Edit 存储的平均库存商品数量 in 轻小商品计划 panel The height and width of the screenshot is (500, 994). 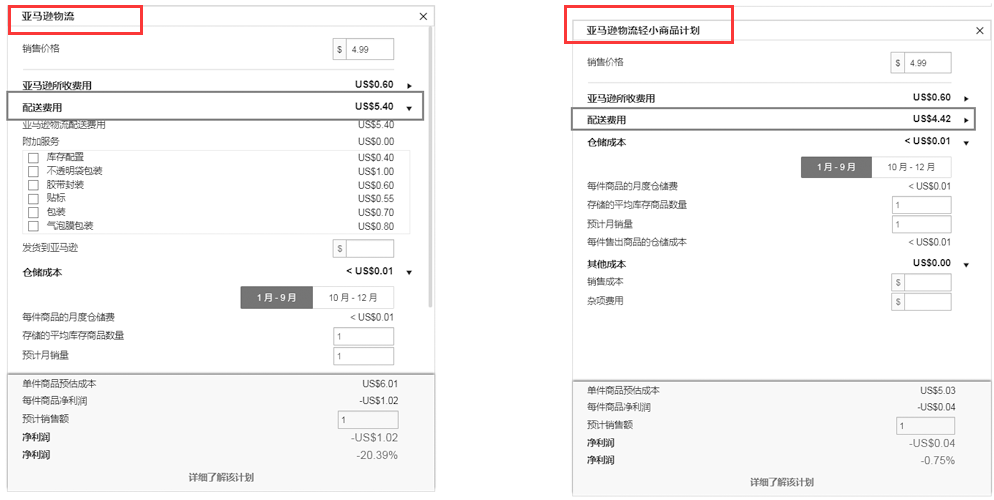click(x=922, y=205)
